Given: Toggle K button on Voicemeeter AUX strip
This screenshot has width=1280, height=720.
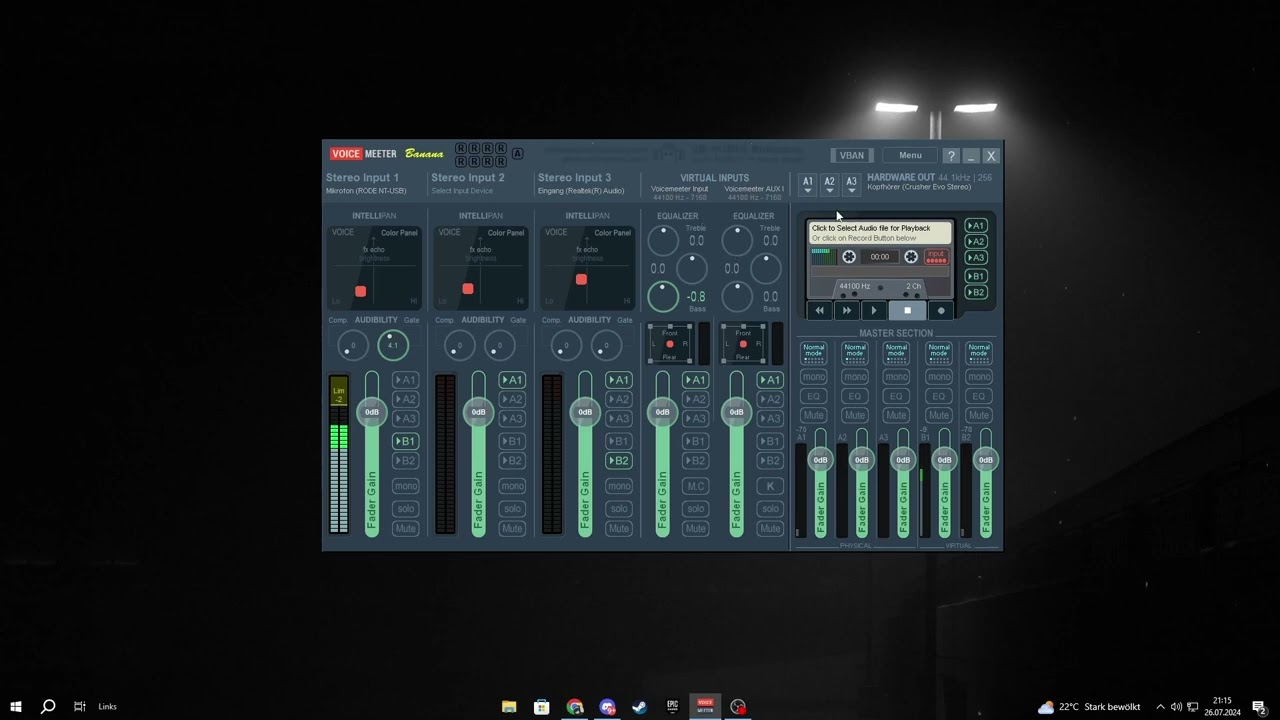Looking at the screenshot, I should pyautogui.click(x=770, y=486).
